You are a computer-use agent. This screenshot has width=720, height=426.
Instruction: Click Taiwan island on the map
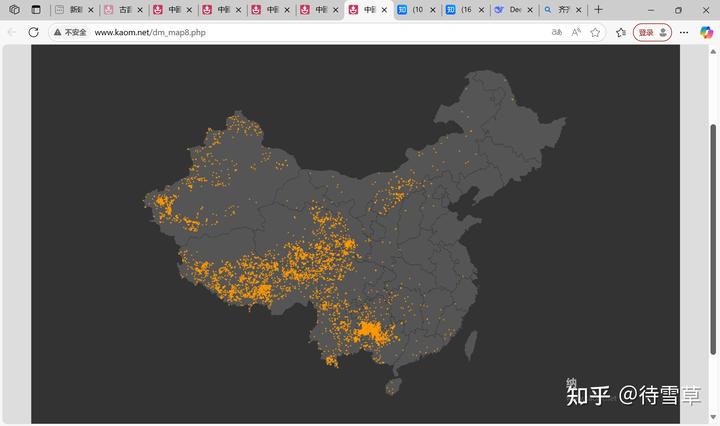click(x=471, y=346)
